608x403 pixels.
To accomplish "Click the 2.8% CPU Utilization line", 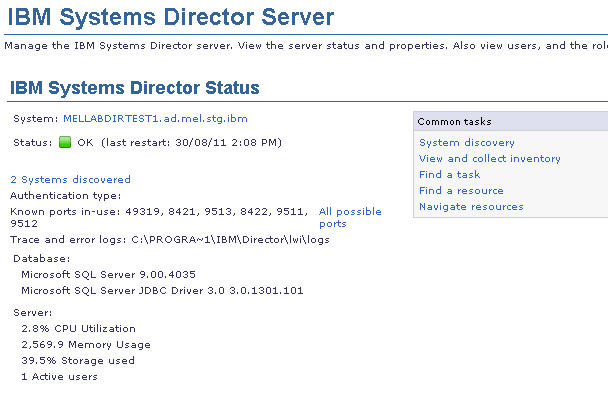I will pyautogui.click(x=78, y=329).
